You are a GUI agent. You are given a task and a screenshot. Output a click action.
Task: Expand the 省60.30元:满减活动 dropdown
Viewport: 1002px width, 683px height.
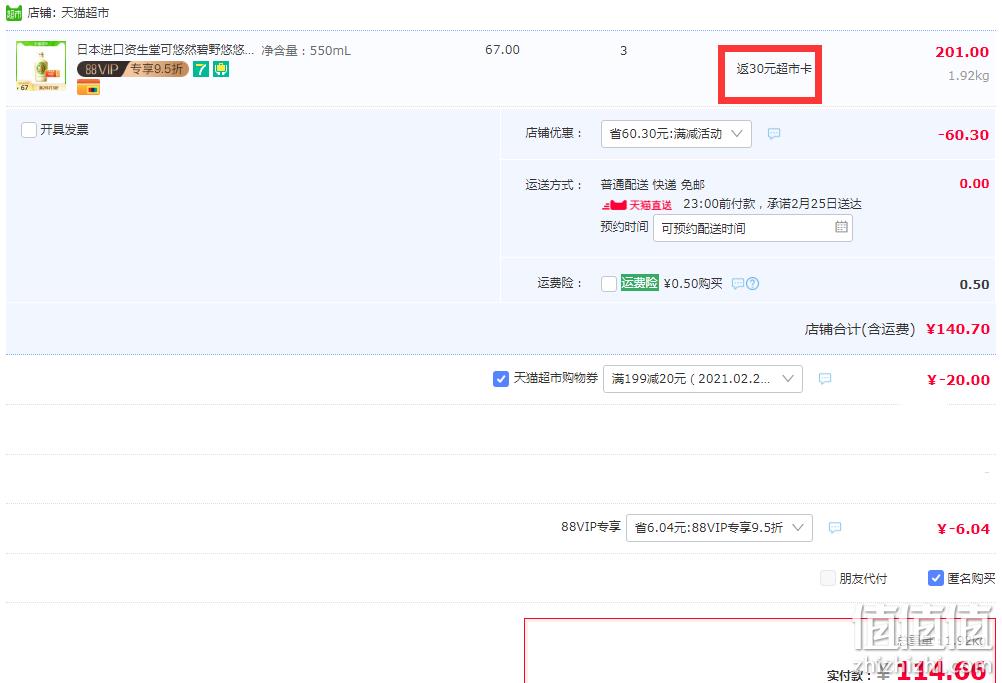(x=676, y=134)
